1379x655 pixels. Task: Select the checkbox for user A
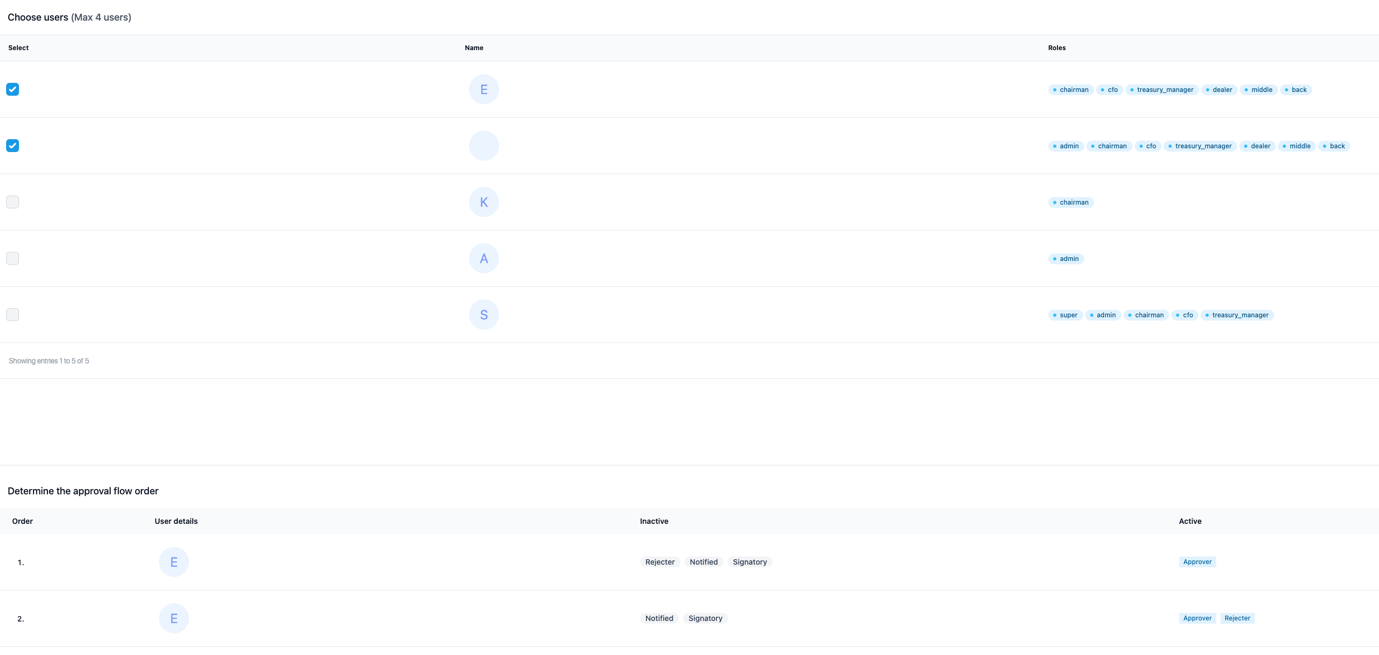(x=12, y=257)
